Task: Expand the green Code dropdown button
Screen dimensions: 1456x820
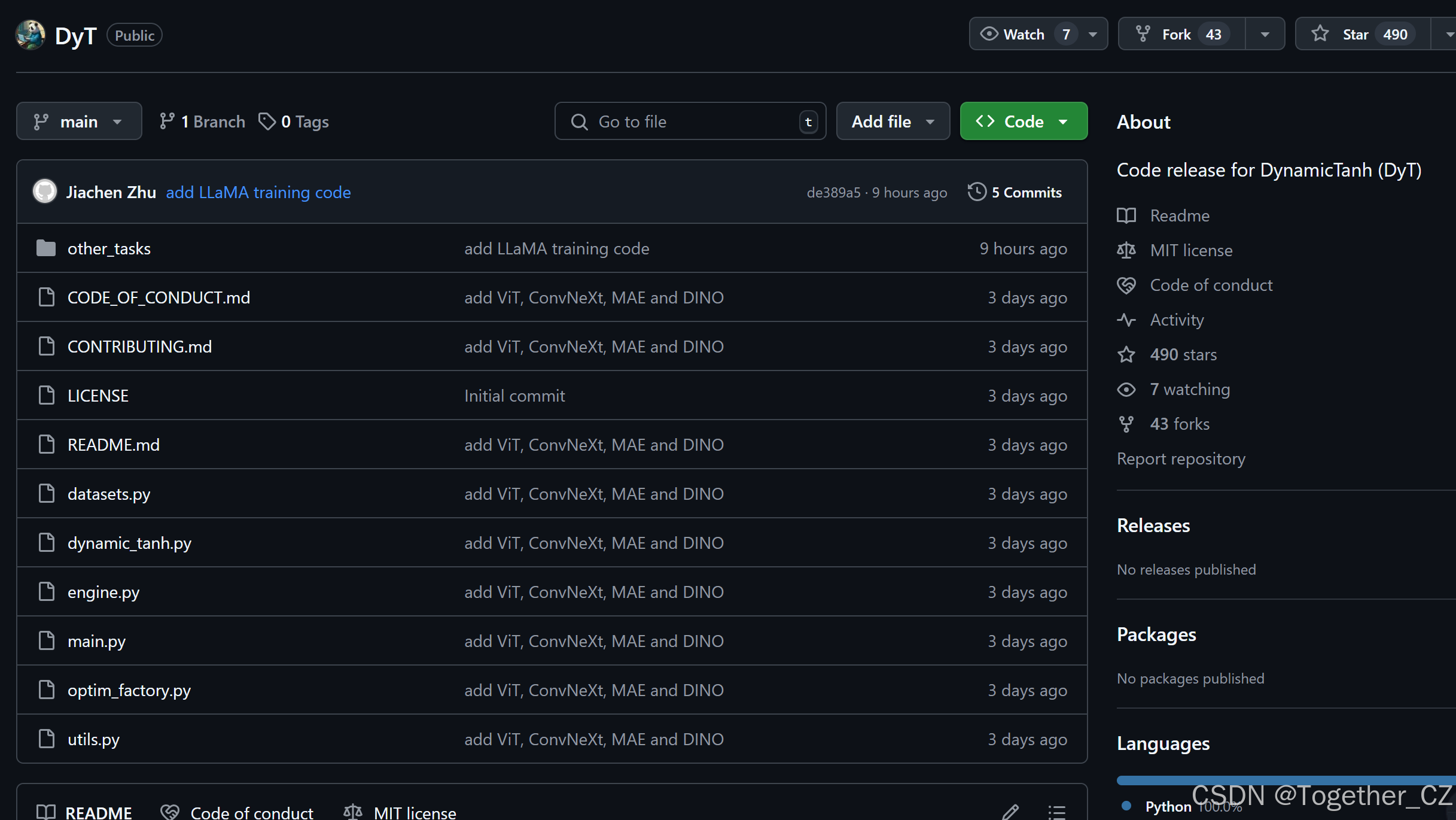Action: 1024,122
